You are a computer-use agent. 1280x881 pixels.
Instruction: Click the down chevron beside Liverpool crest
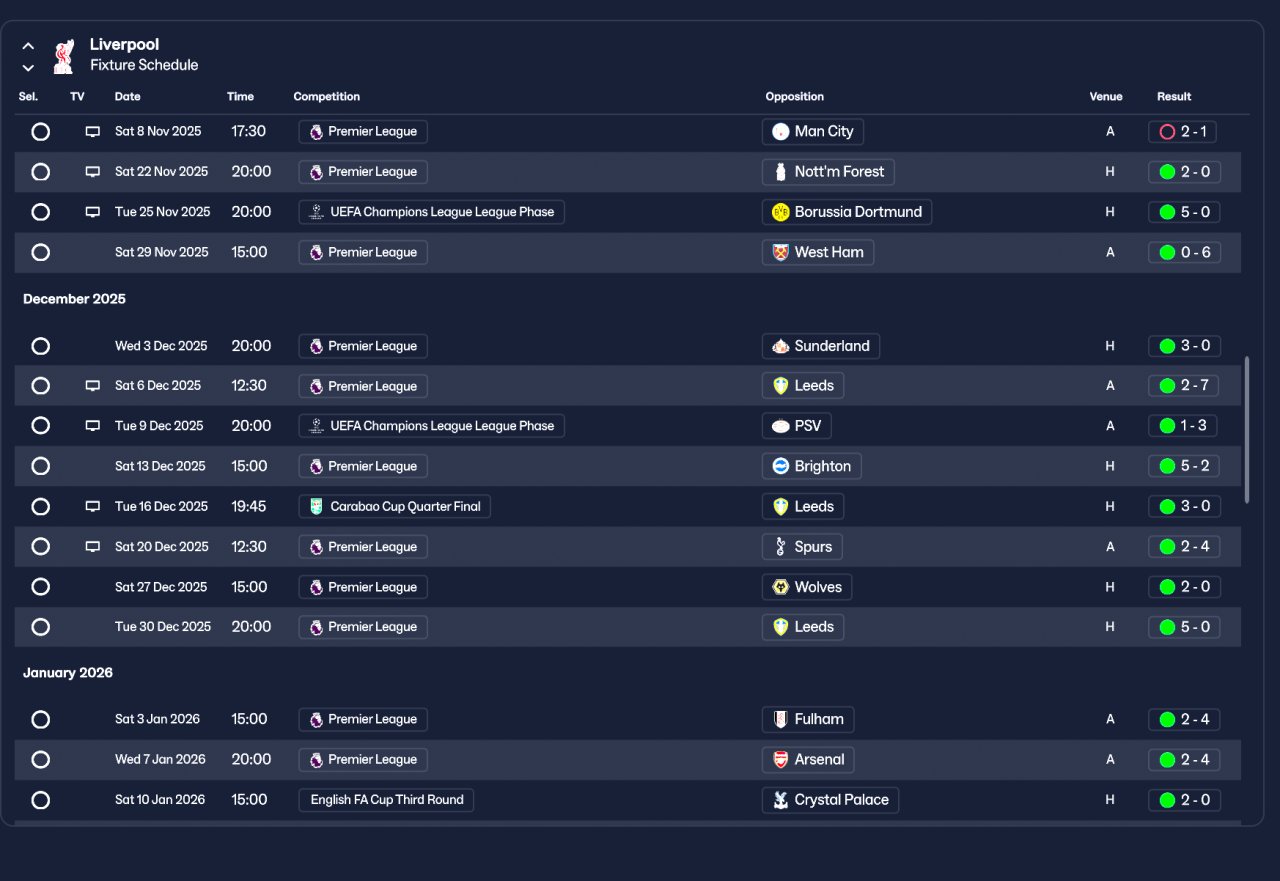(28, 68)
